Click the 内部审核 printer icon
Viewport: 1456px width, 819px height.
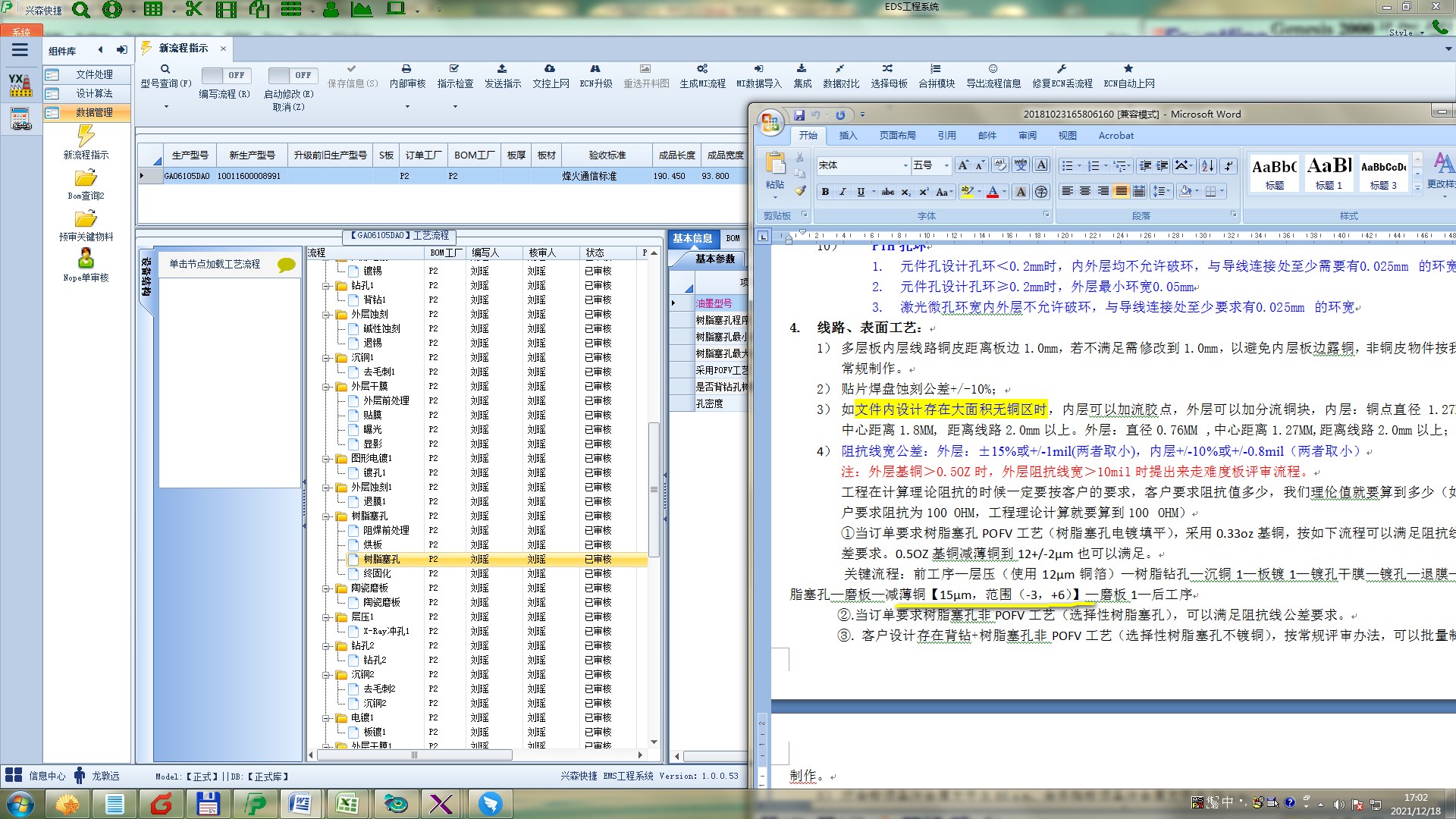[406, 69]
